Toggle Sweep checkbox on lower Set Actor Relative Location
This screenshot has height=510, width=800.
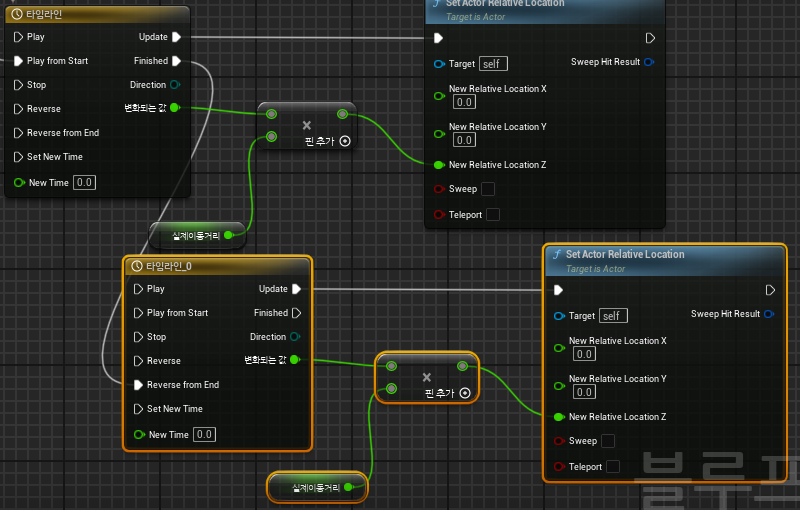[608, 441]
